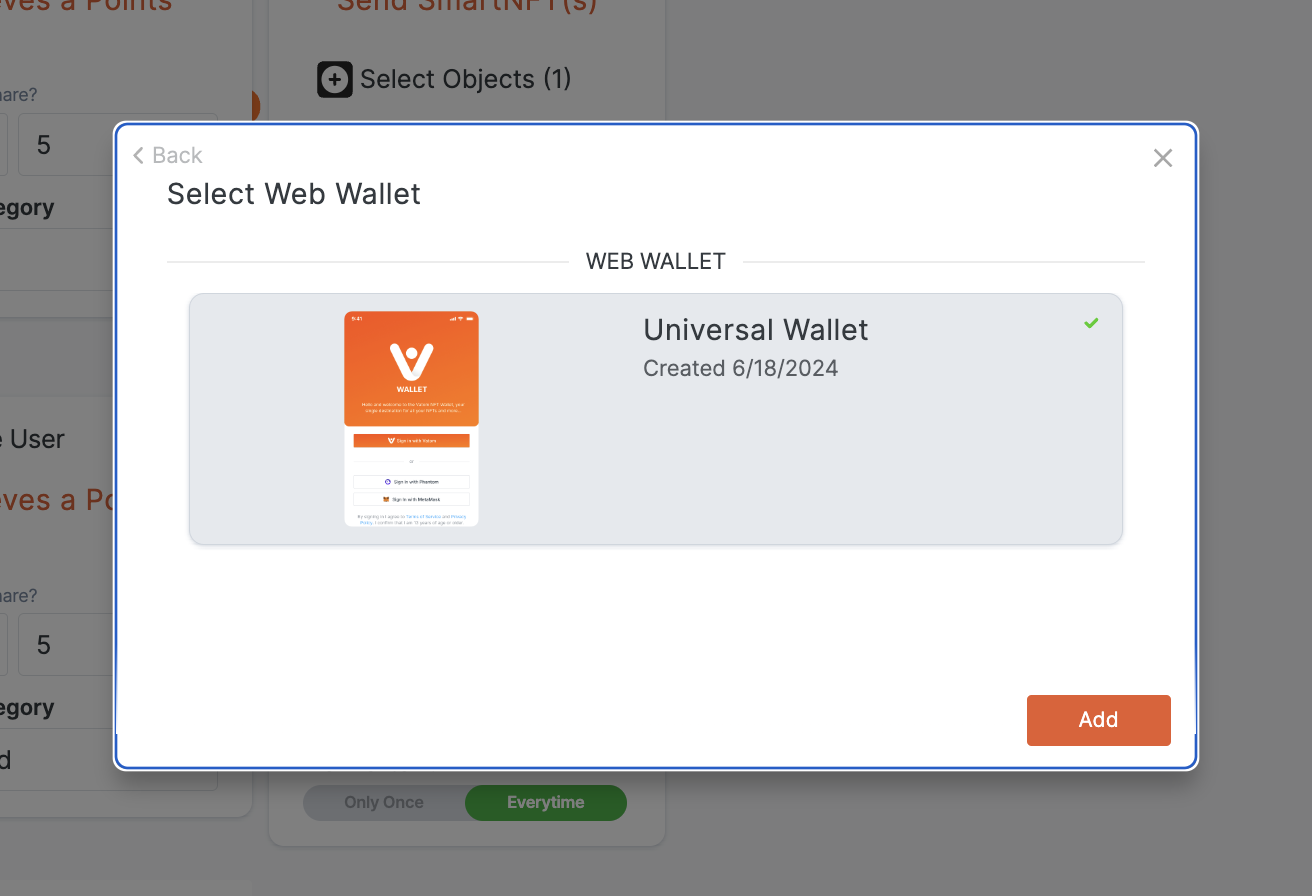
Task: Select the Universal Wallet title
Action: click(x=756, y=330)
